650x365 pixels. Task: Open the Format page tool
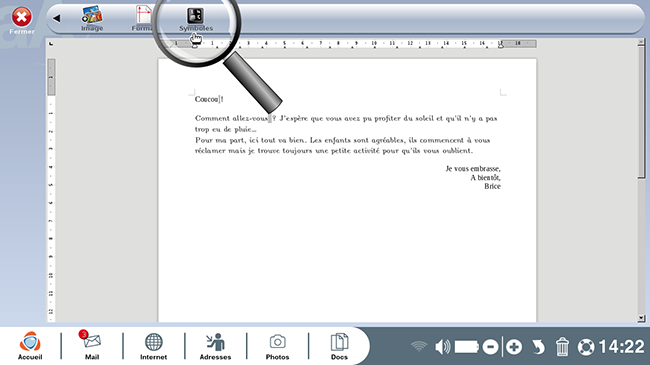(x=143, y=18)
